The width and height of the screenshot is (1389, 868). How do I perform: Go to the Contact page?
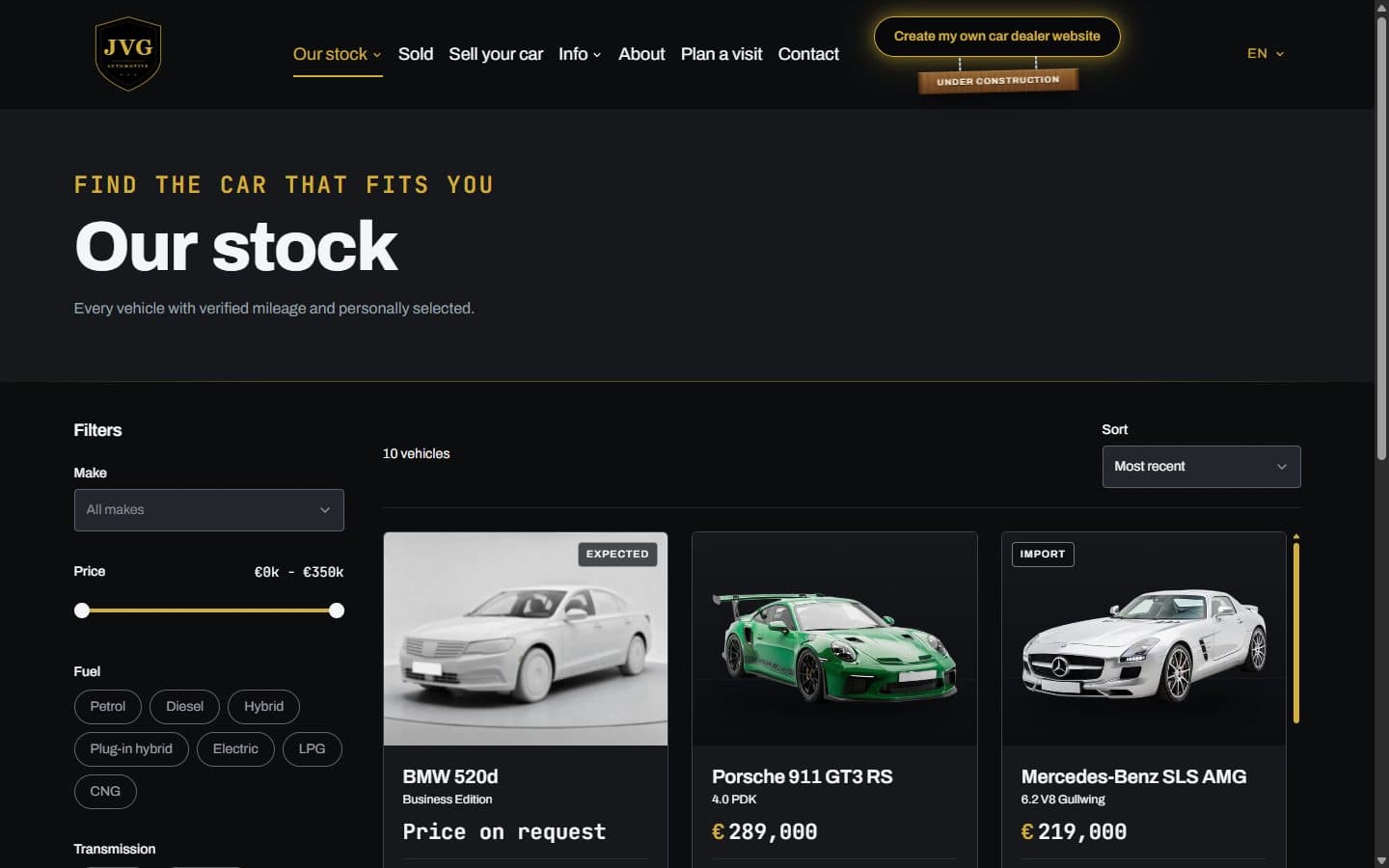tap(808, 54)
